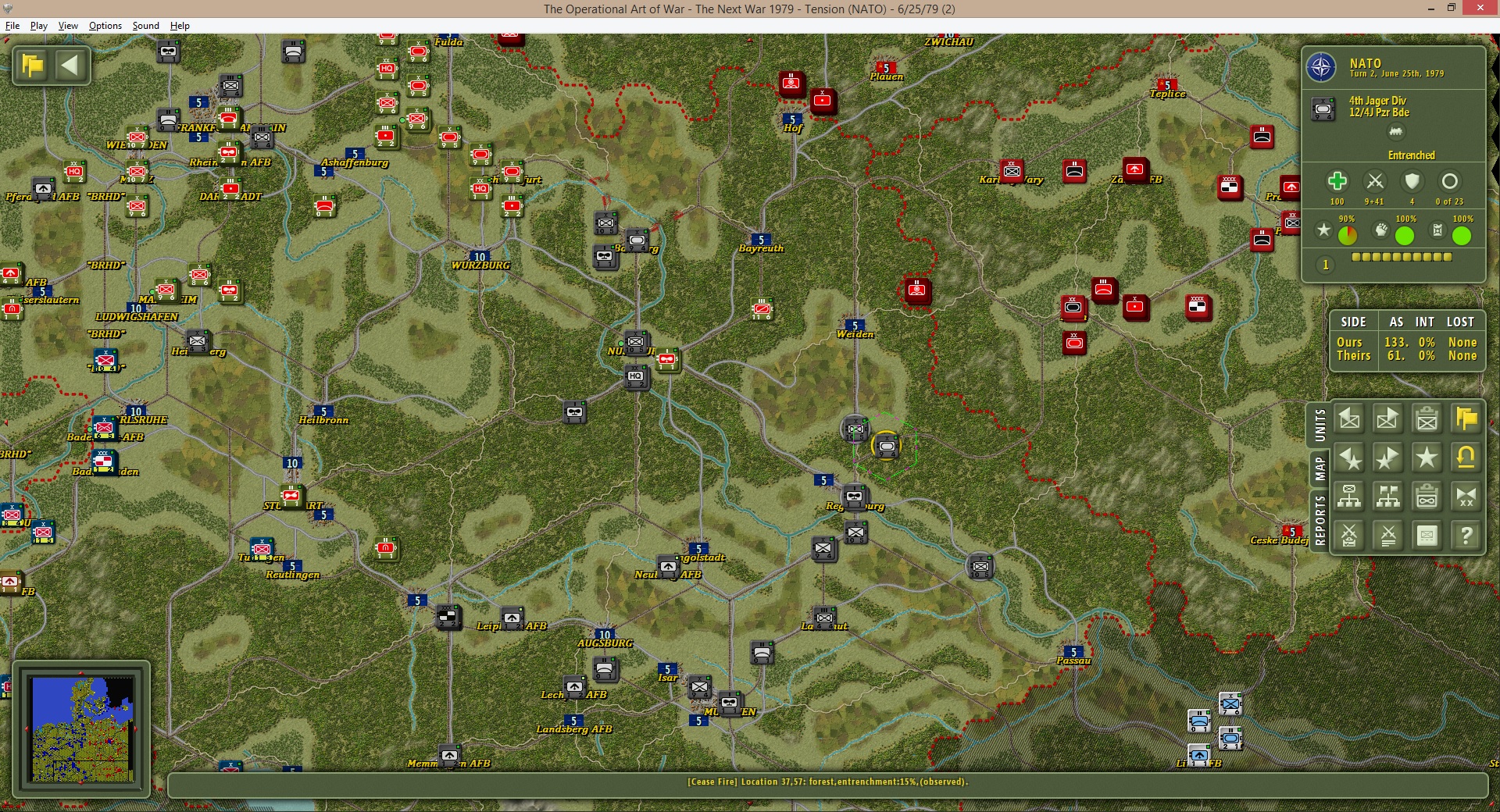Click the 'Passau' city label on map

coord(1073,661)
